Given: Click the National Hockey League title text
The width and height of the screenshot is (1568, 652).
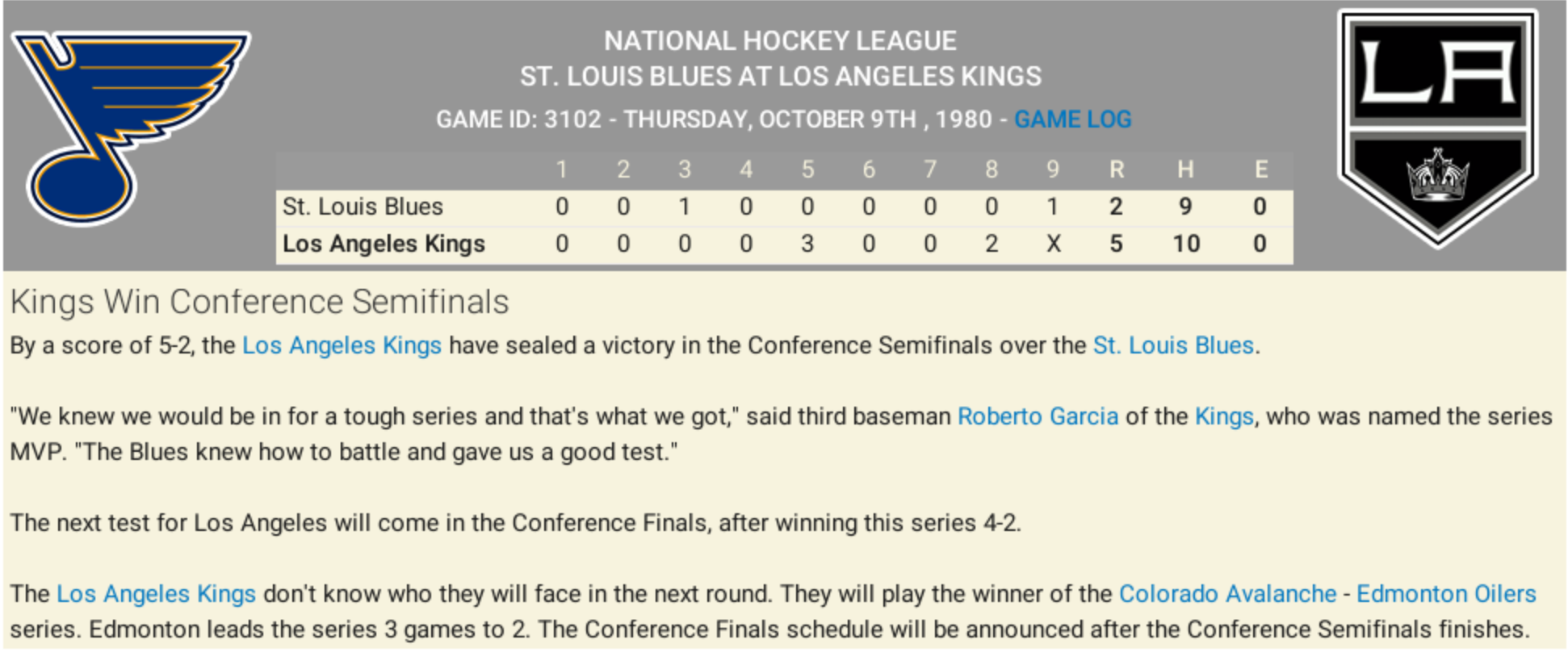Looking at the screenshot, I should (780, 40).
